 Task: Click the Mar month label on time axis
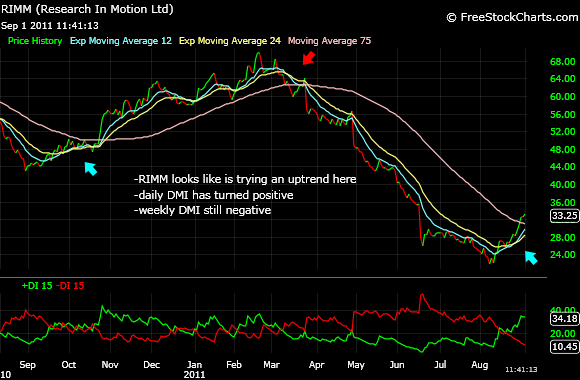[272, 365]
